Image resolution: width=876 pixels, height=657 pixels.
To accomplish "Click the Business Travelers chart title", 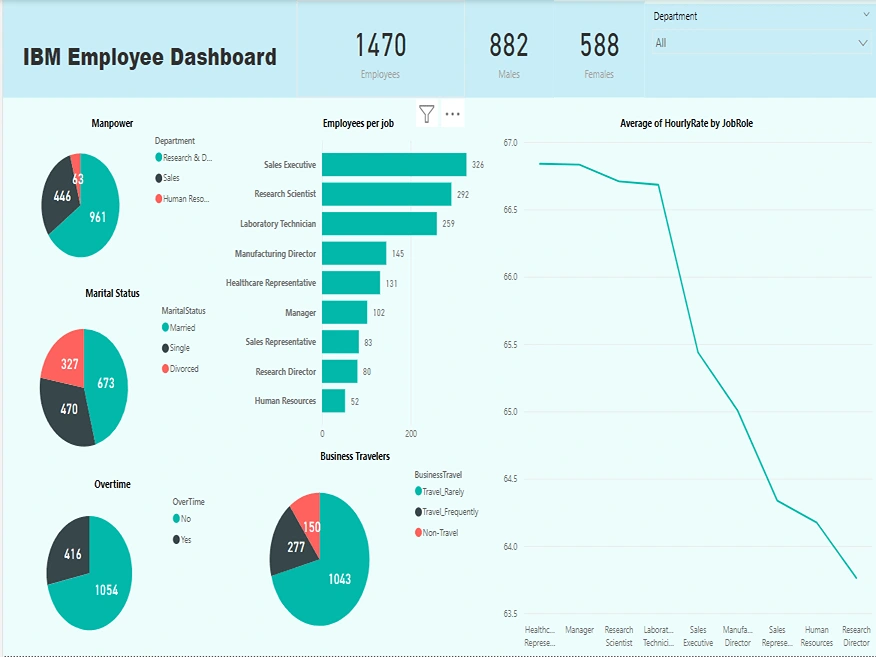I will click(355, 456).
